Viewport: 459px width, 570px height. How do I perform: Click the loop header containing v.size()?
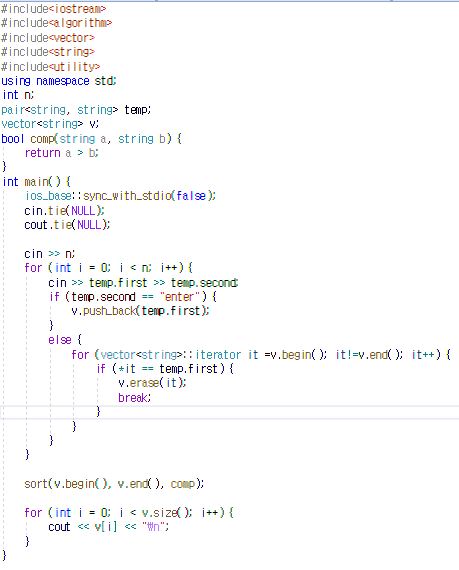click(x=129, y=513)
